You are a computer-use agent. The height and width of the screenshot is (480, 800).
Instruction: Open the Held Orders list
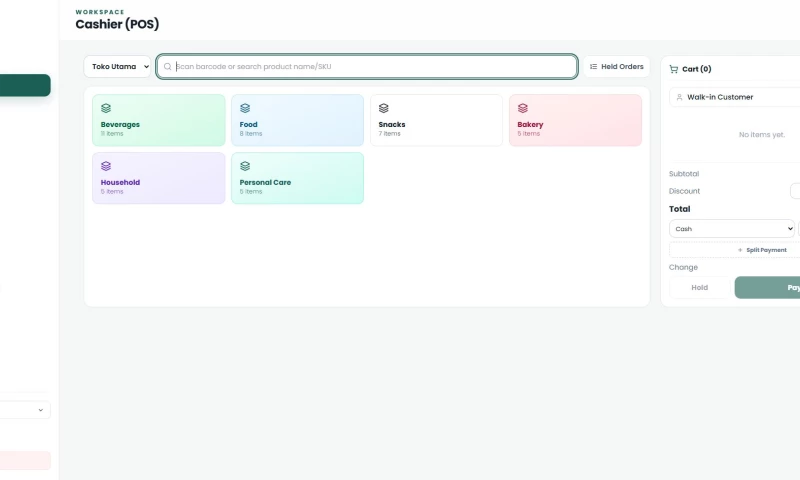pyautogui.click(x=616, y=67)
